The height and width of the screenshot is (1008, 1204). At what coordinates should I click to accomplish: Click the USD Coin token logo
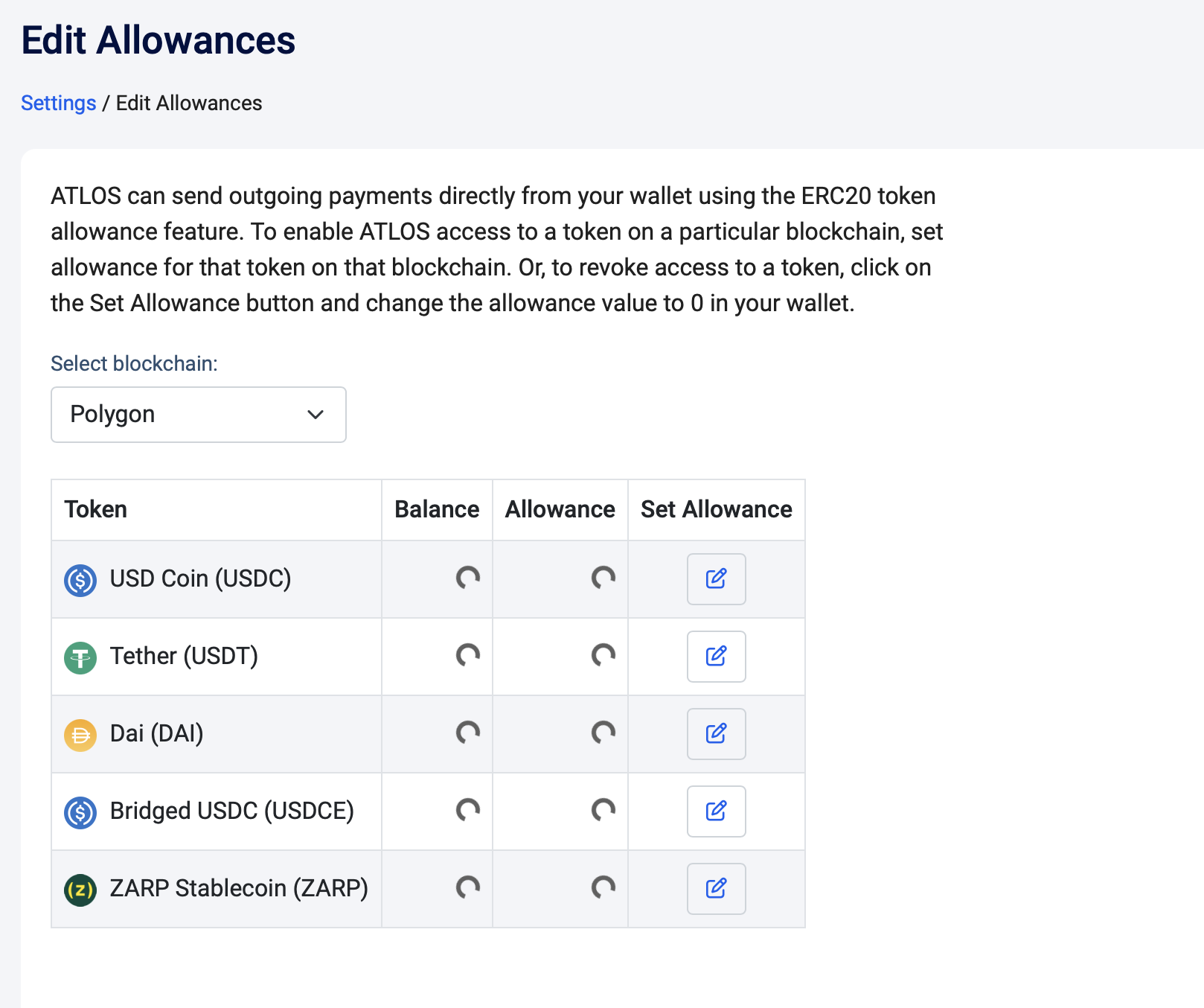point(80,580)
